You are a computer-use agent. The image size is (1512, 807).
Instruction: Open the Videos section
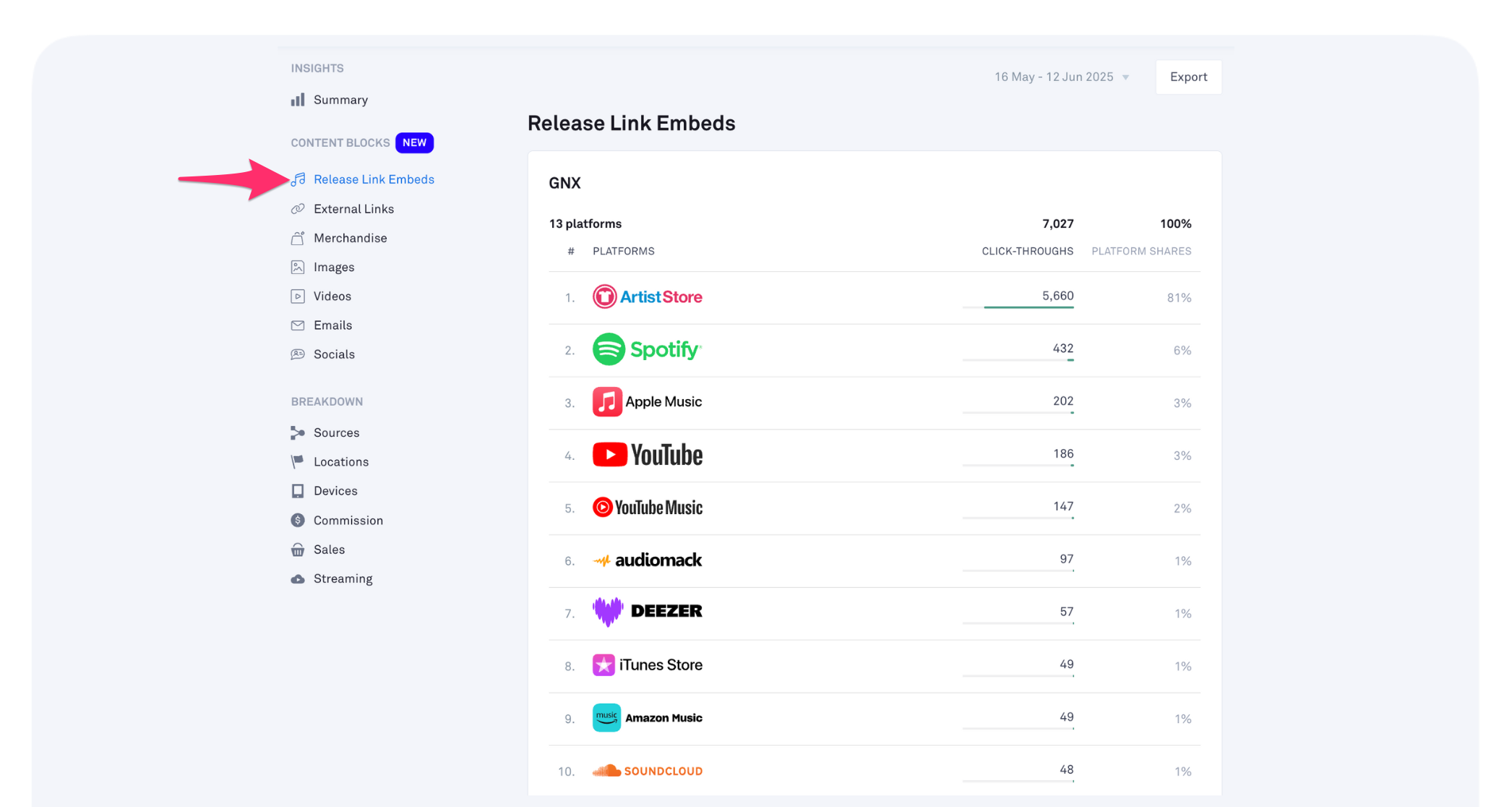[x=332, y=296]
